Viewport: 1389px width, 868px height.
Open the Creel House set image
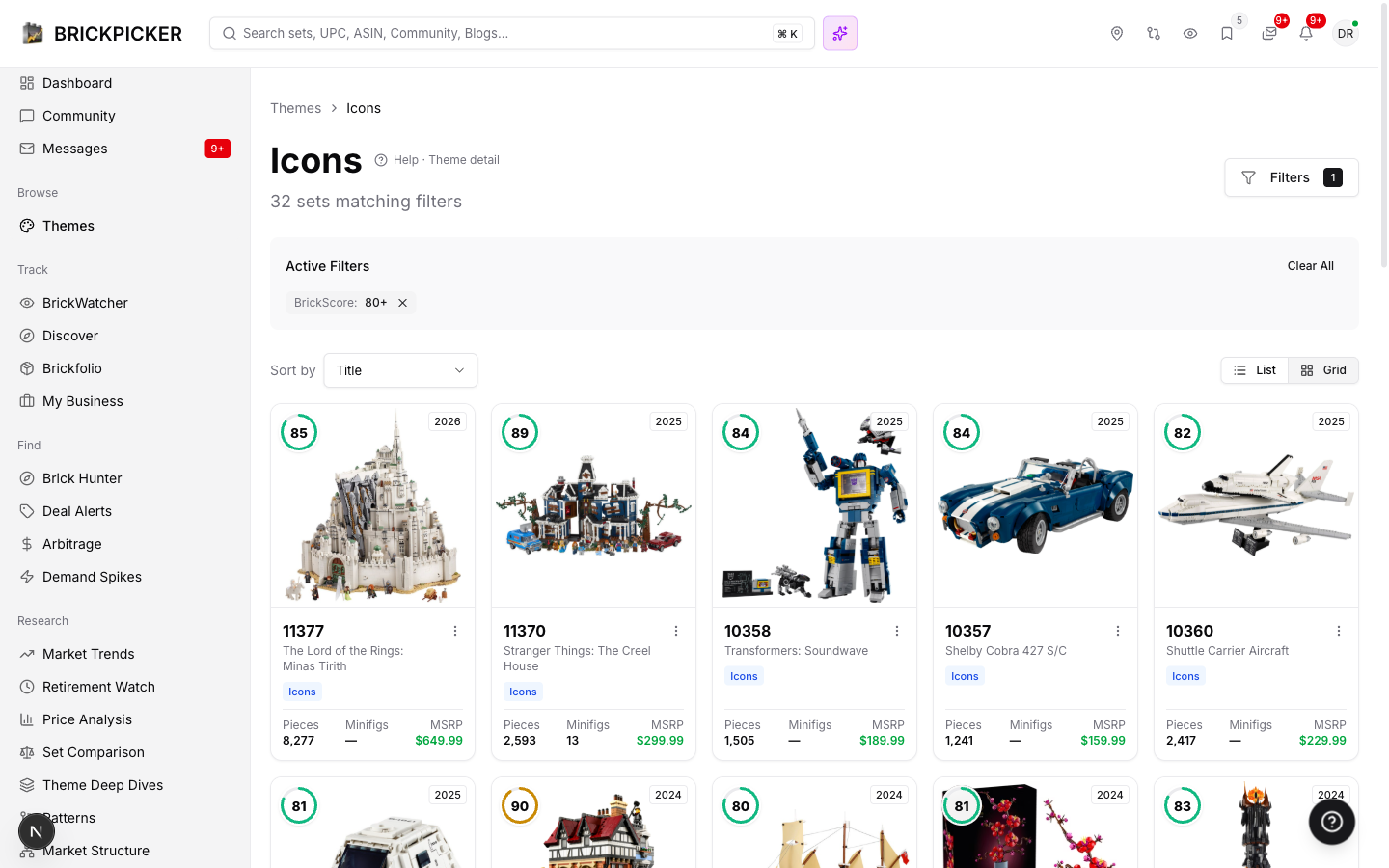tap(594, 505)
